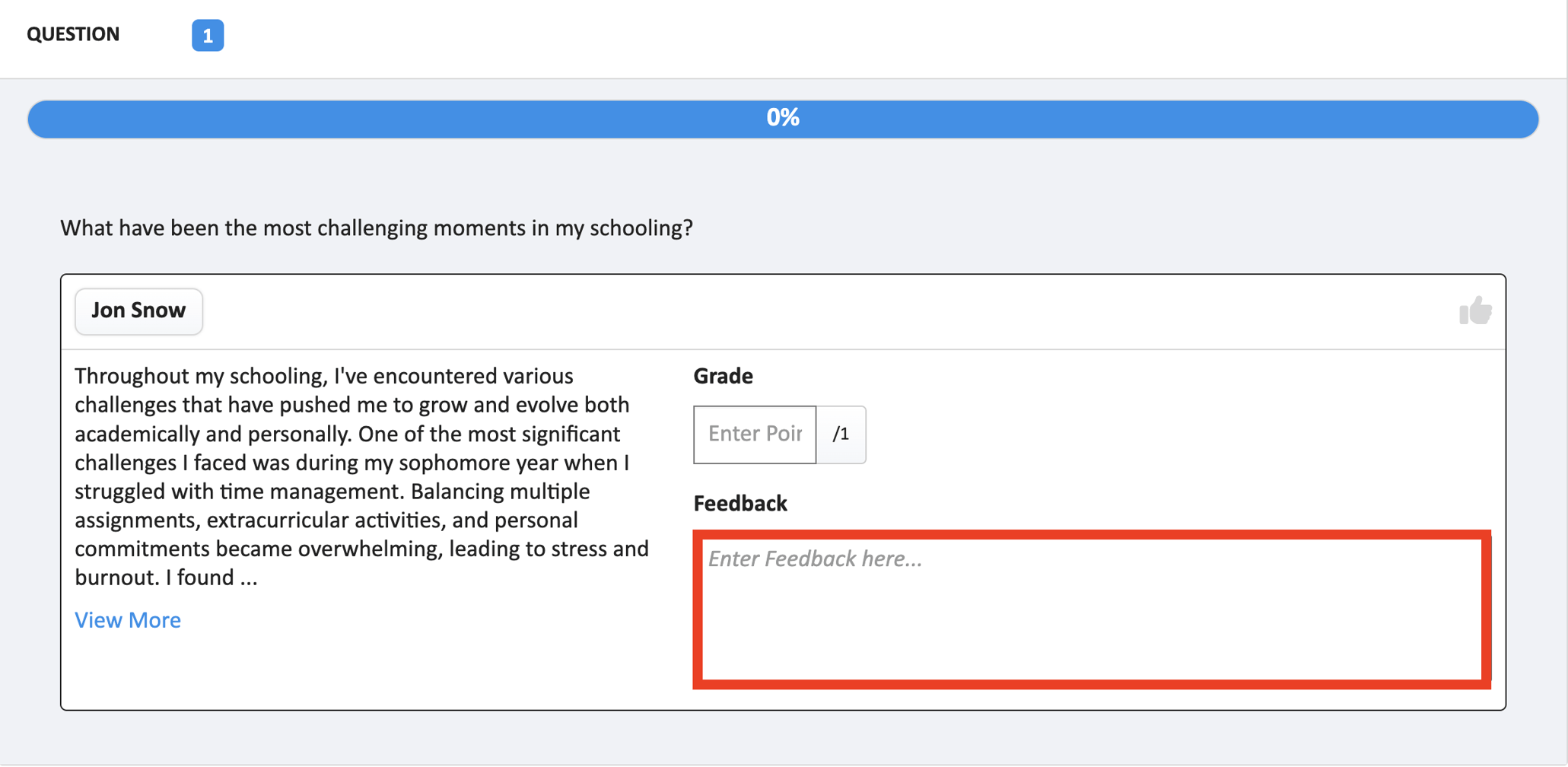
Task: Click inside the Enter Points field
Action: [x=754, y=434]
